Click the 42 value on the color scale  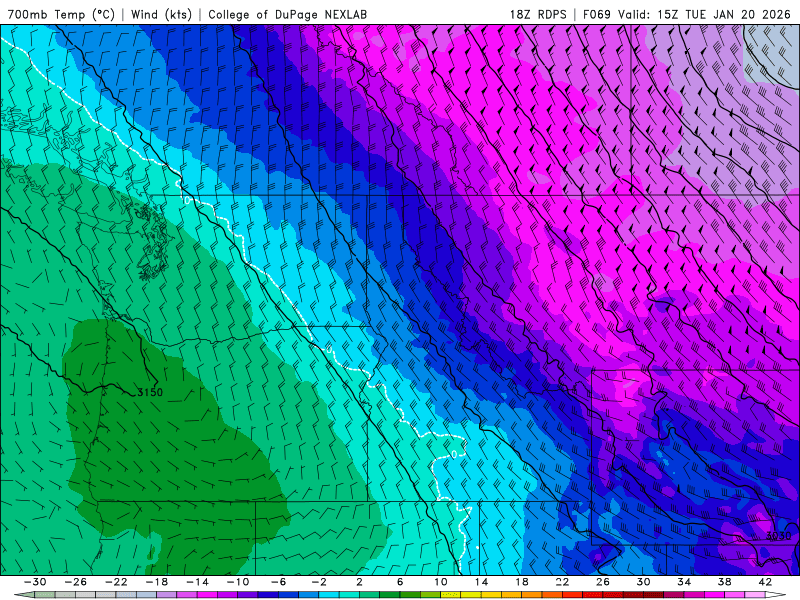click(765, 582)
